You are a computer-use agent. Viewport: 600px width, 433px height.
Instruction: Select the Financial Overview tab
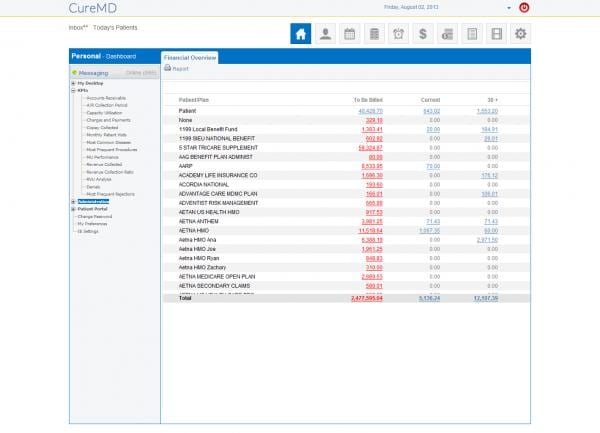click(x=190, y=57)
